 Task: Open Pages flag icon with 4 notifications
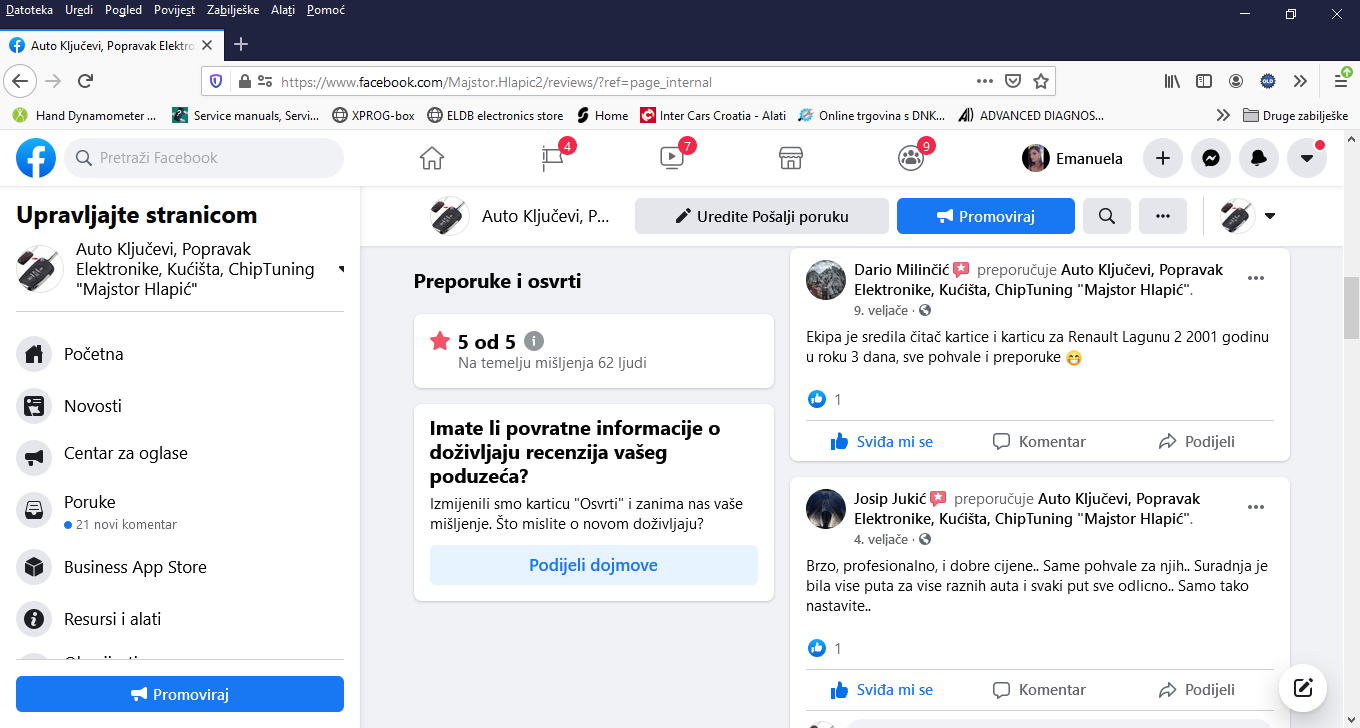pyautogui.click(x=552, y=158)
